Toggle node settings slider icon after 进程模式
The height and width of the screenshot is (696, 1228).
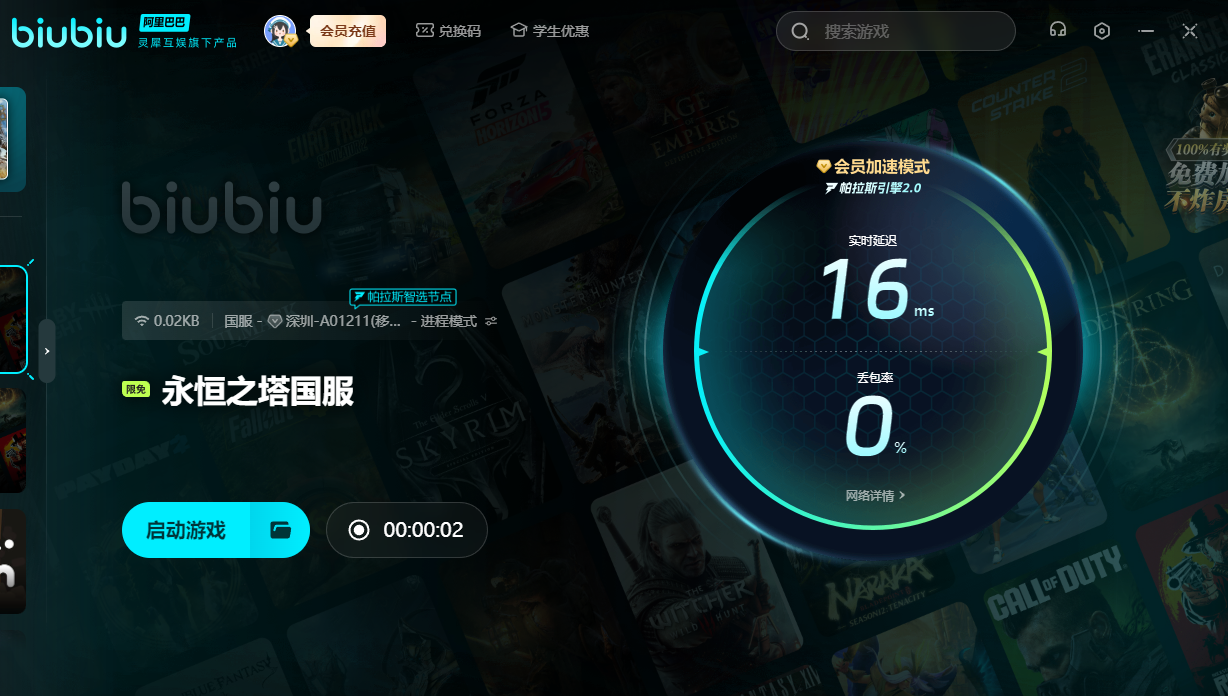[x=491, y=321]
